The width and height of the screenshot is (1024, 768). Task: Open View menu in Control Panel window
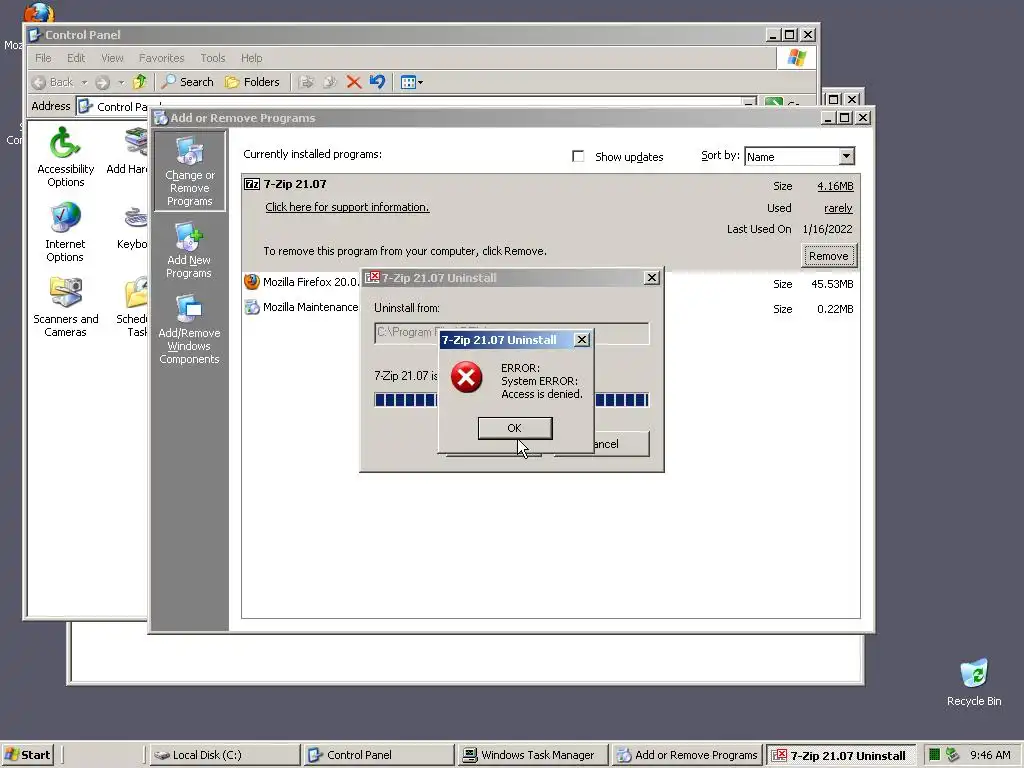tap(112, 58)
